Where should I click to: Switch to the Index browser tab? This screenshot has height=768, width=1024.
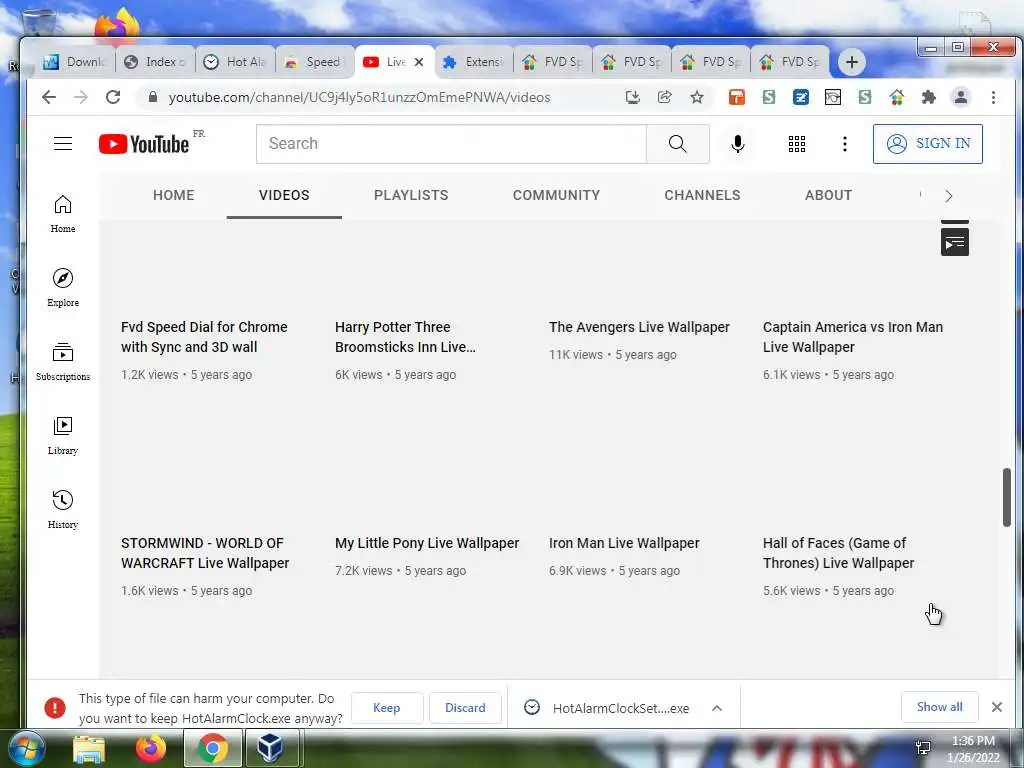tap(155, 62)
